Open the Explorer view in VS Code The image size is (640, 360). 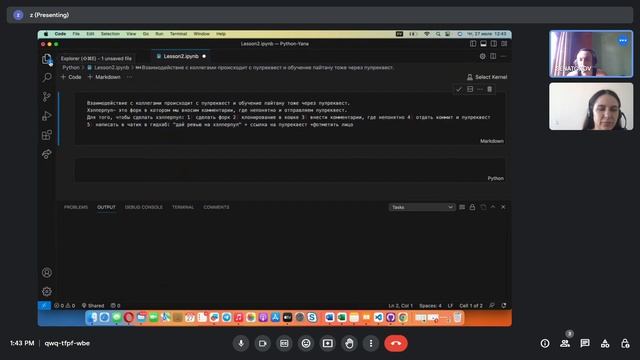pos(47,59)
